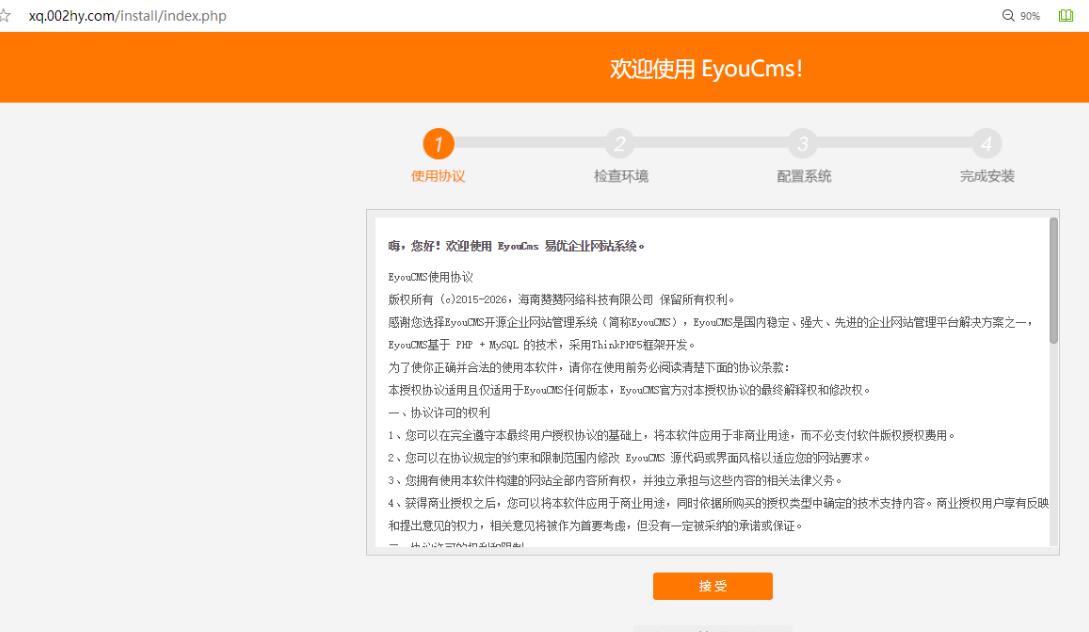The width and height of the screenshot is (1089, 632).
Task: Click the 接受 accept button
Action: (x=712, y=586)
